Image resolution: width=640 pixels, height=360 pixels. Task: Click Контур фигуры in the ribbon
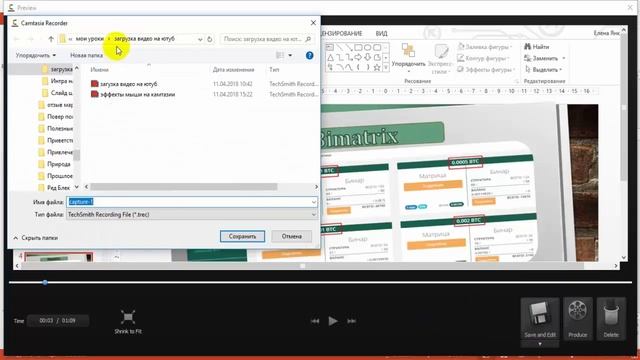click(x=484, y=58)
